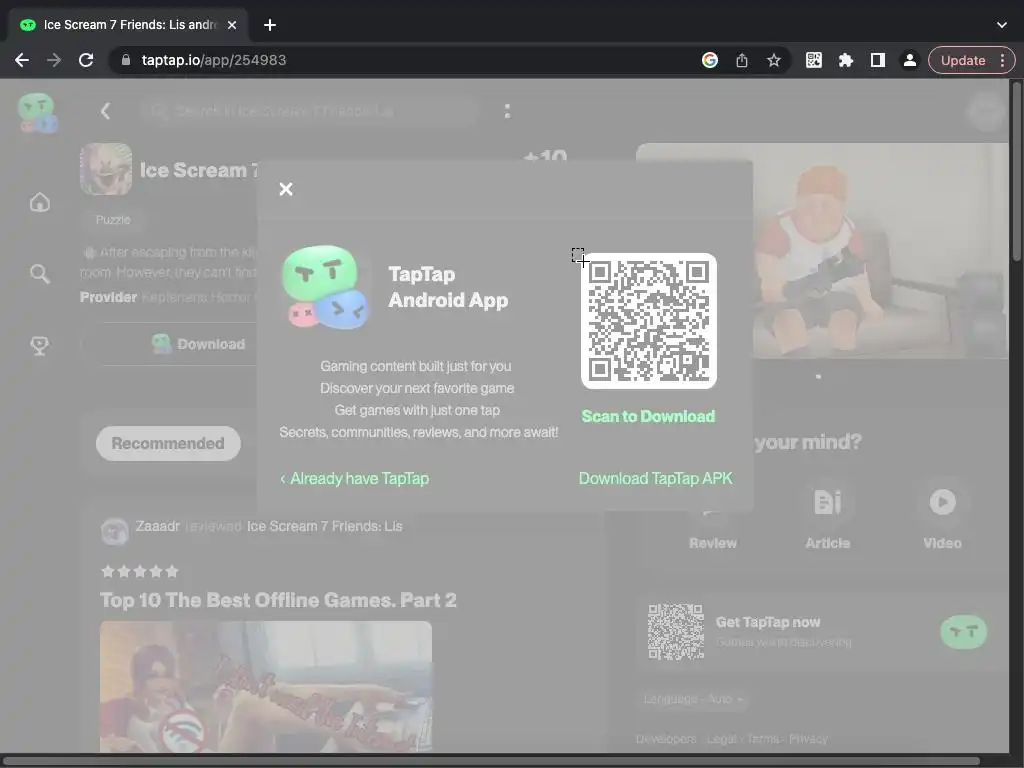Click the page back chevron
The height and width of the screenshot is (768, 1024).
click(x=105, y=111)
